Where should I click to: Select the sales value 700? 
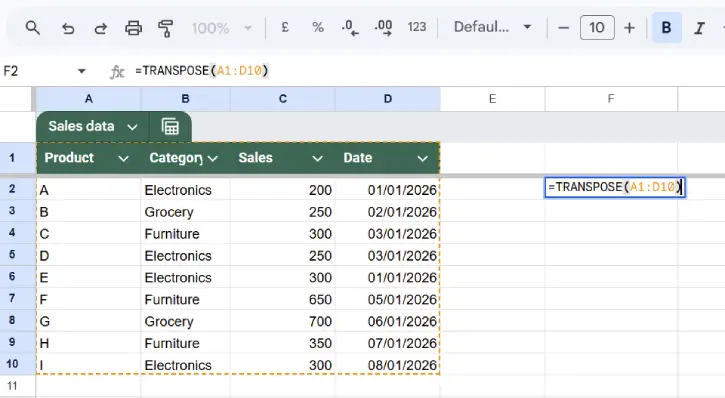(283, 321)
